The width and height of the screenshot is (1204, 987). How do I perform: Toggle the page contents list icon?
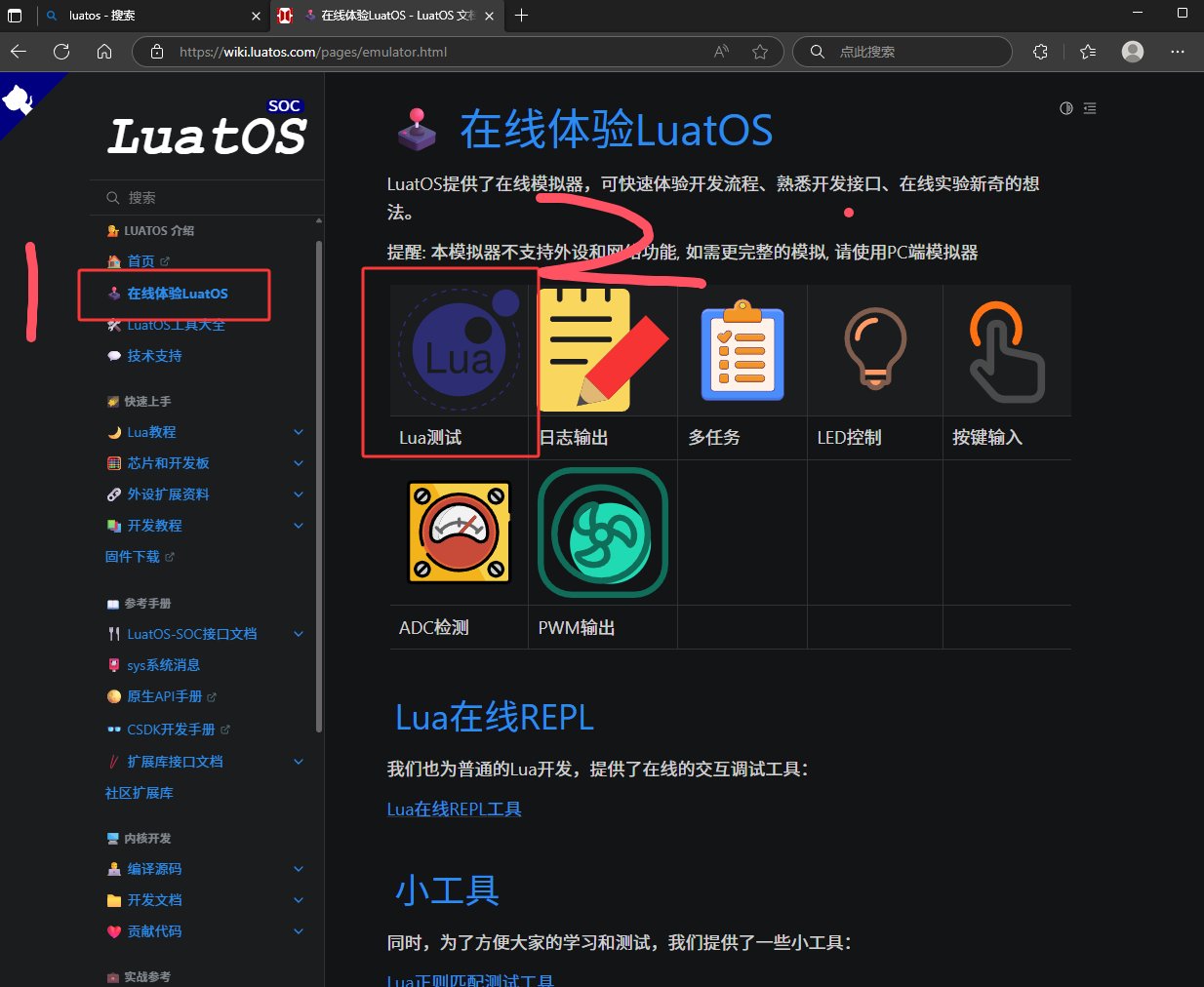click(x=1090, y=108)
